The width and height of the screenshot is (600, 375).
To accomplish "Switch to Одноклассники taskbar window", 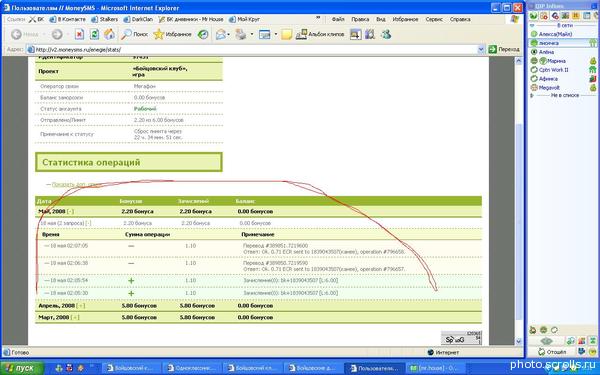I will click(192, 368).
